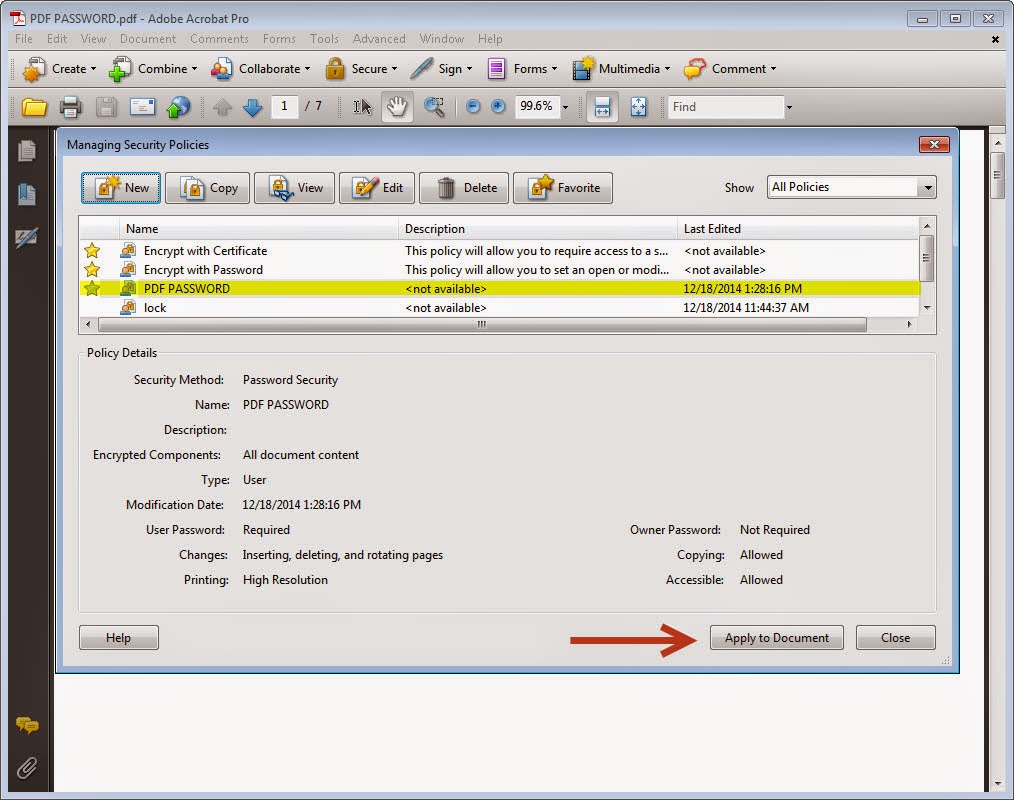The width and height of the screenshot is (1014, 800).
Task: Click the Print icon
Action: click(x=70, y=107)
